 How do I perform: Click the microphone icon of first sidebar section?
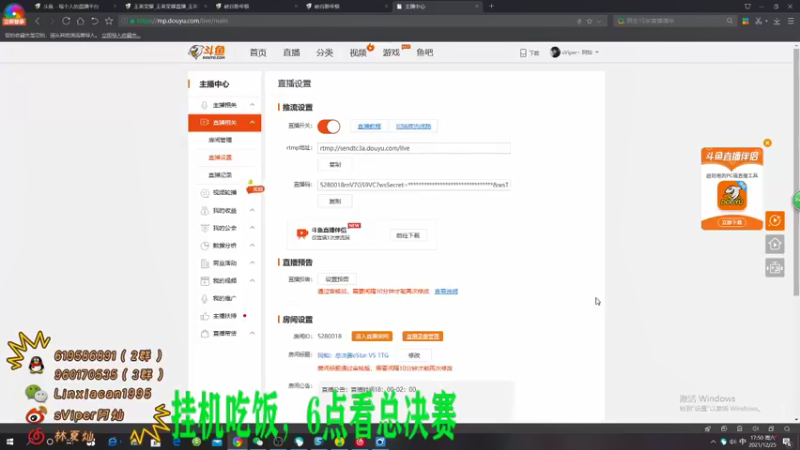[204, 105]
